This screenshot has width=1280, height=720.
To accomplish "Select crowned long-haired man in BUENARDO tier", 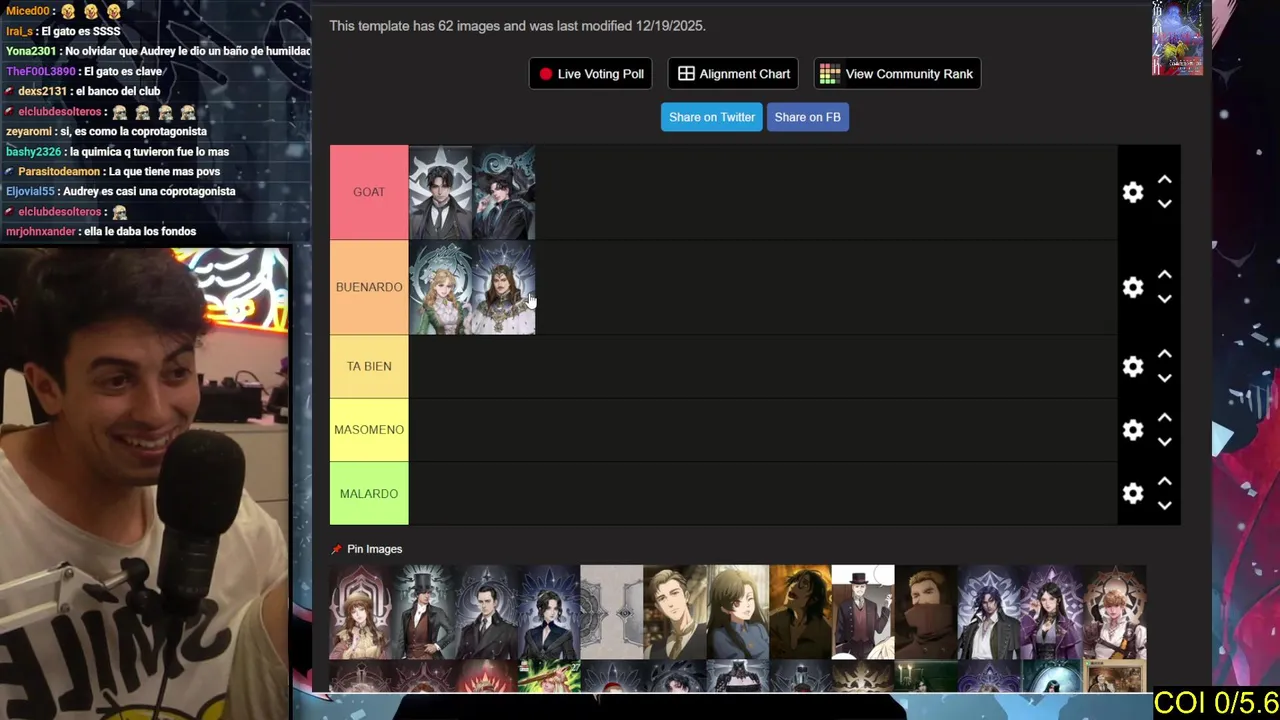I will [x=504, y=287].
